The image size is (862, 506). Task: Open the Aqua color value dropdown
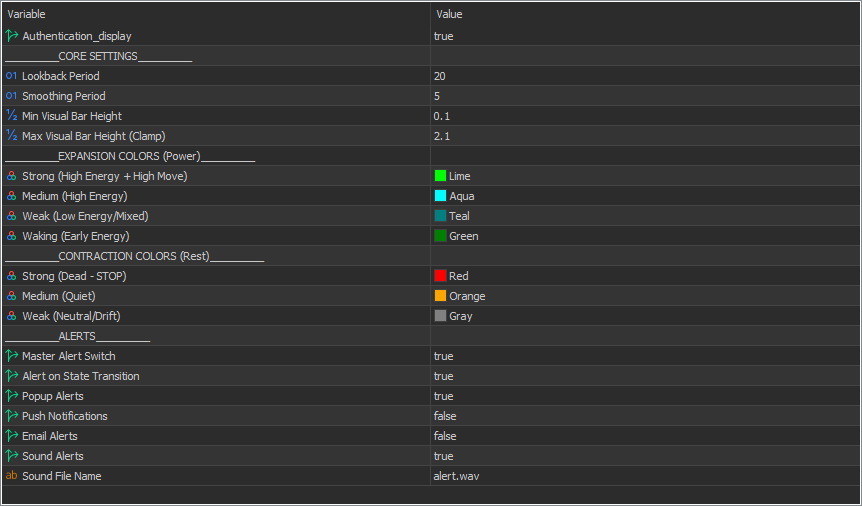pos(646,196)
